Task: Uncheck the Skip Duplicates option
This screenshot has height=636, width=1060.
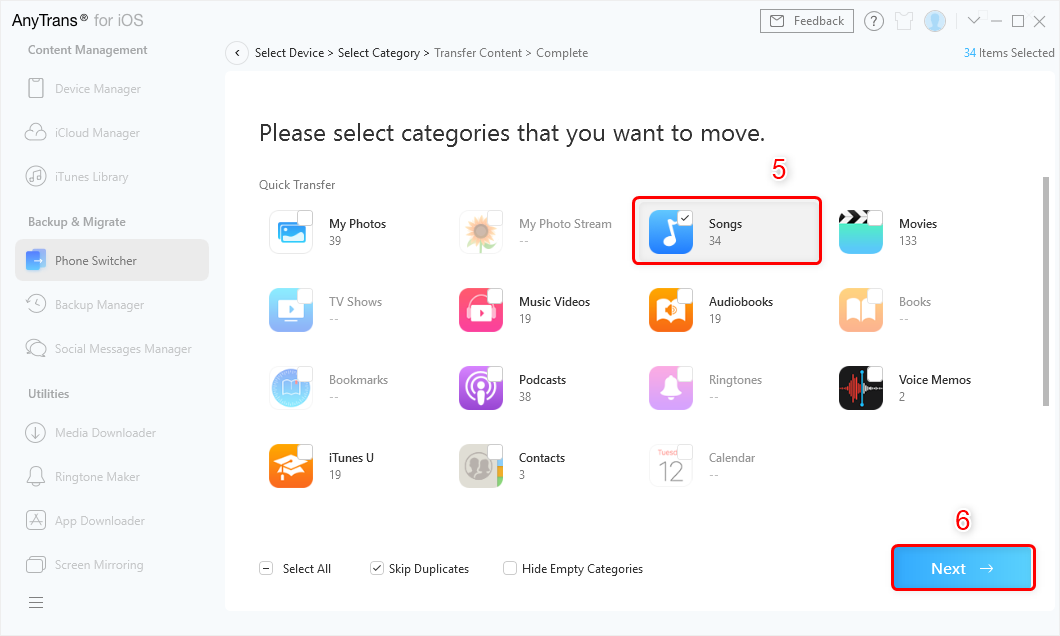Action: (377, 567)
